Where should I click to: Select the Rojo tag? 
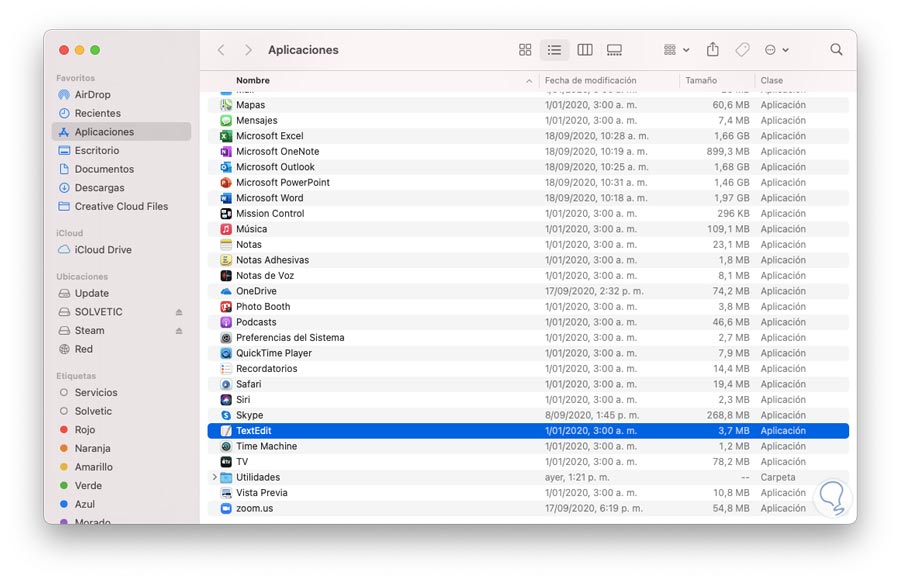pos(122,429)
